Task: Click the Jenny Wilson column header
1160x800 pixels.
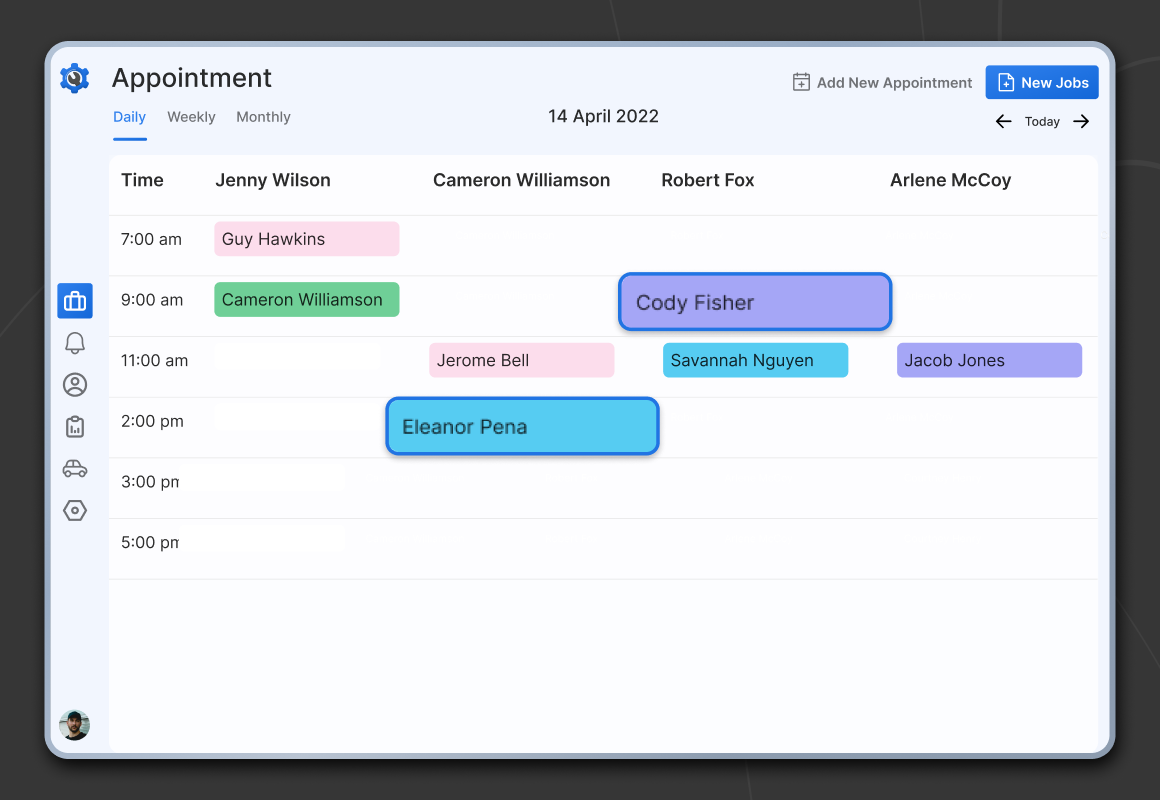Action: point(273,180)
